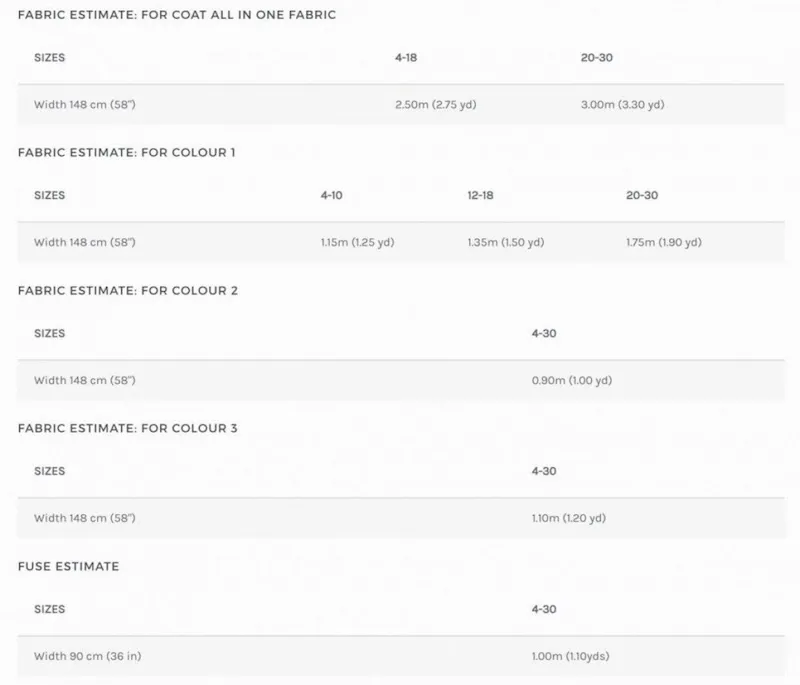The image size is (800, 685).
Task: Click the 12-18 size column header
Action: (480, 196)
